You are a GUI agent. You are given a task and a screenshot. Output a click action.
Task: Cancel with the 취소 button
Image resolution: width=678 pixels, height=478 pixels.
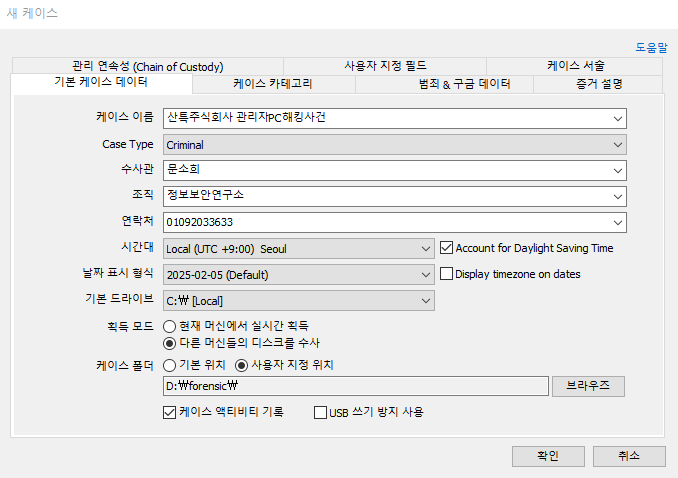click(629, 456)
